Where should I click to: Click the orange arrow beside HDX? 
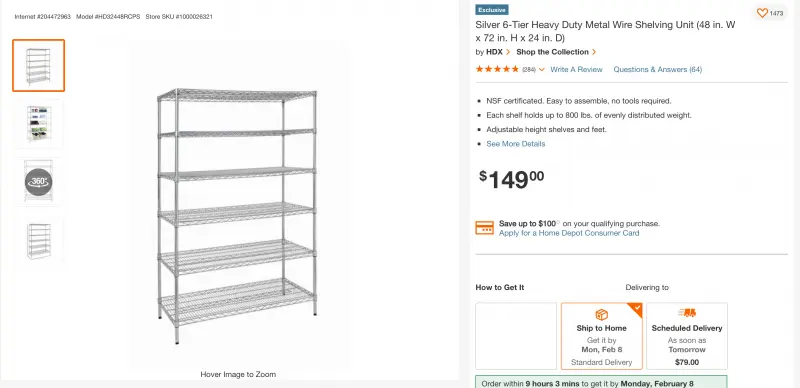[x=508, y=52]
